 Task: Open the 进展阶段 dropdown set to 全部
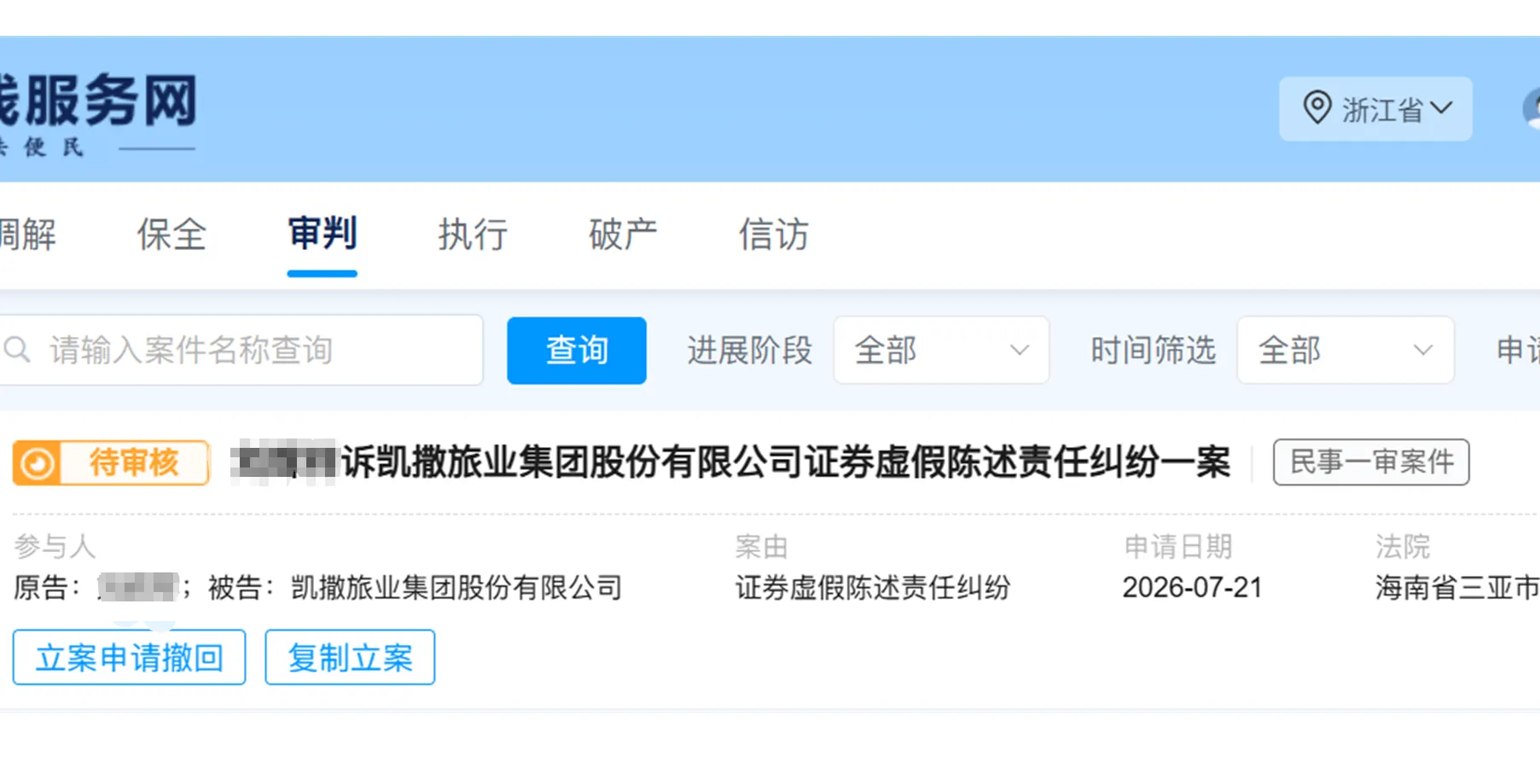941,350
